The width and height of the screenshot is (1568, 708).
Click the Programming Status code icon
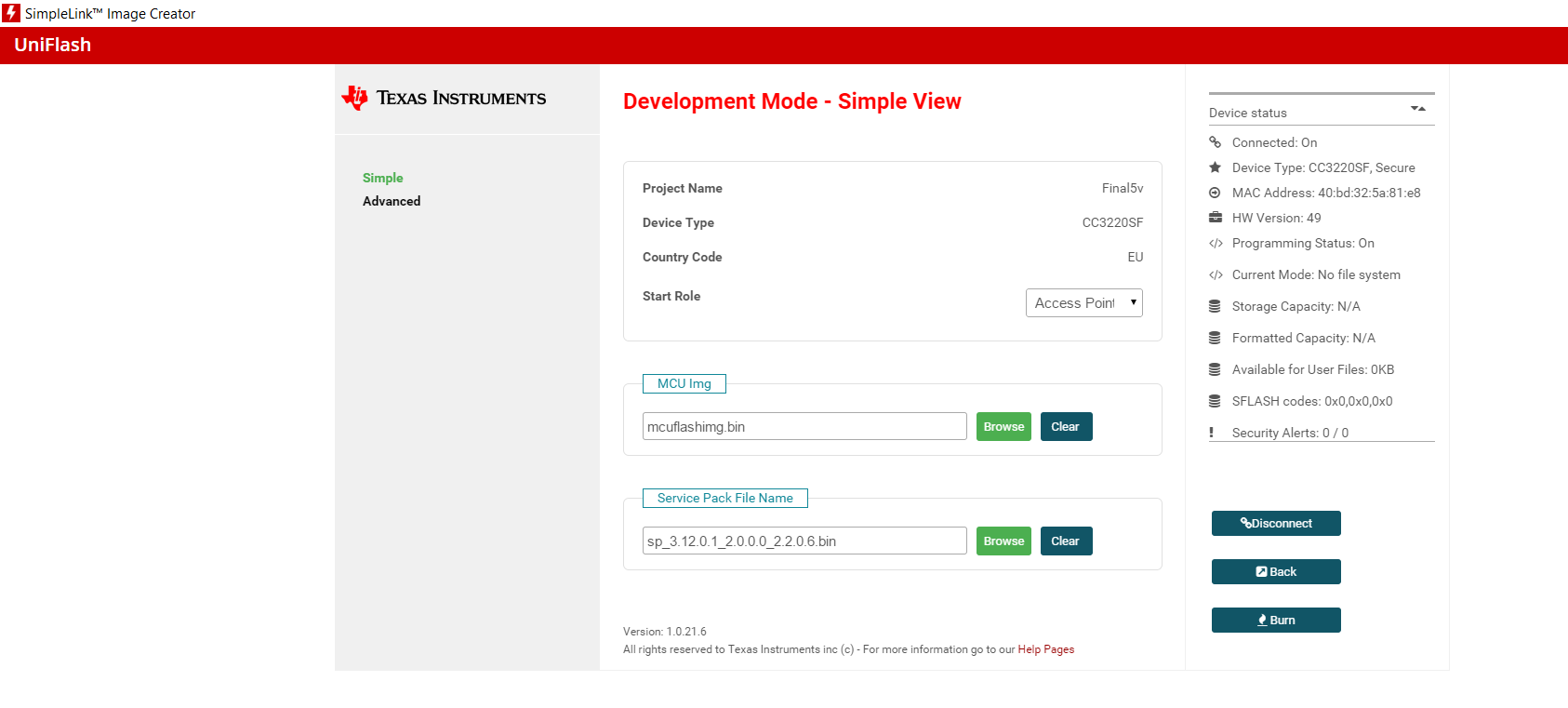(x=1216, y=244)
